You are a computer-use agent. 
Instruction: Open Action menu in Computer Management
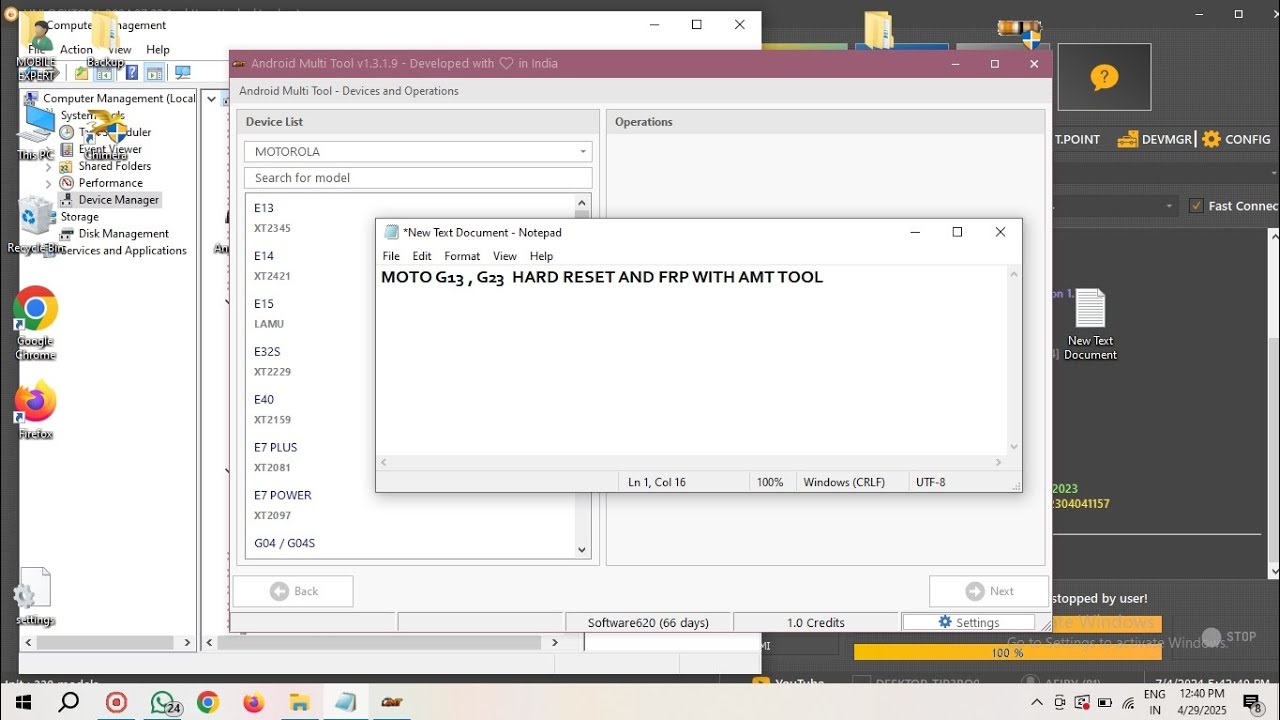pyautogui.click(x=76, y=49)
